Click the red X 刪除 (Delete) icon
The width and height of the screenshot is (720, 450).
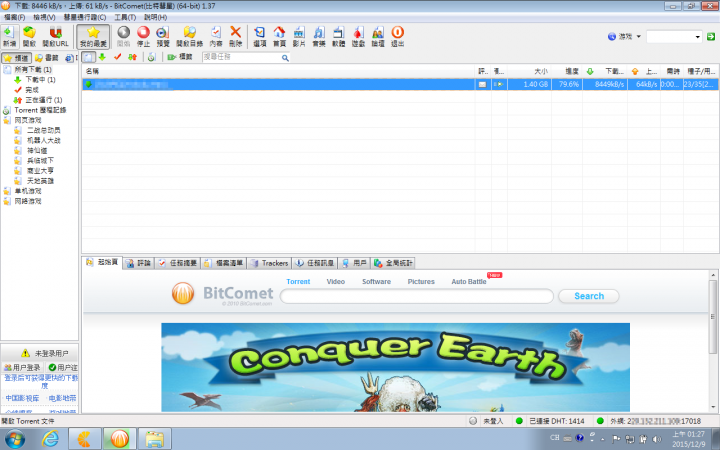click(x=236, y=36)
